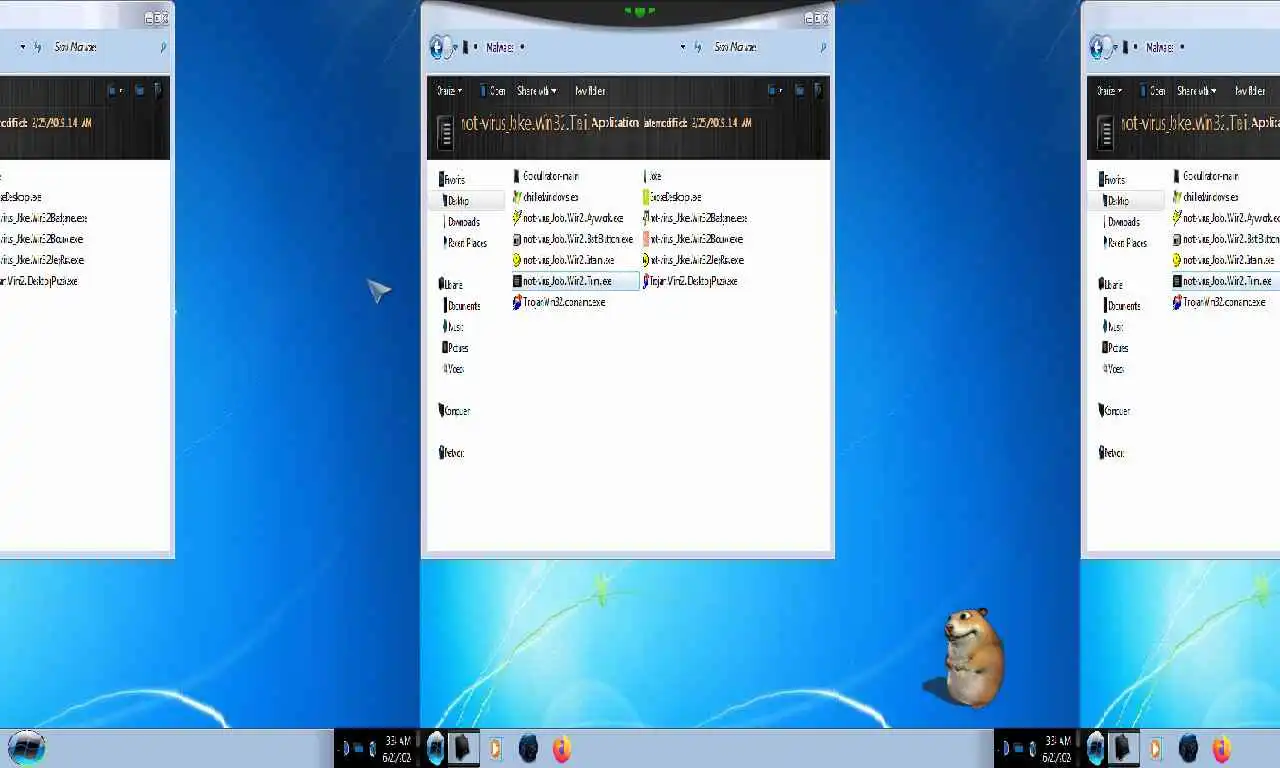This screenshot has height=768, width=1280.
Task: Click New folder in the middle window toolbar
Action: coord(590,91)
